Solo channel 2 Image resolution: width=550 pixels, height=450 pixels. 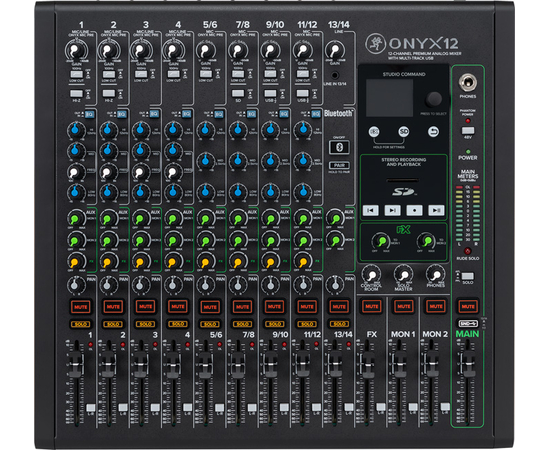click(x=113, y=324)
